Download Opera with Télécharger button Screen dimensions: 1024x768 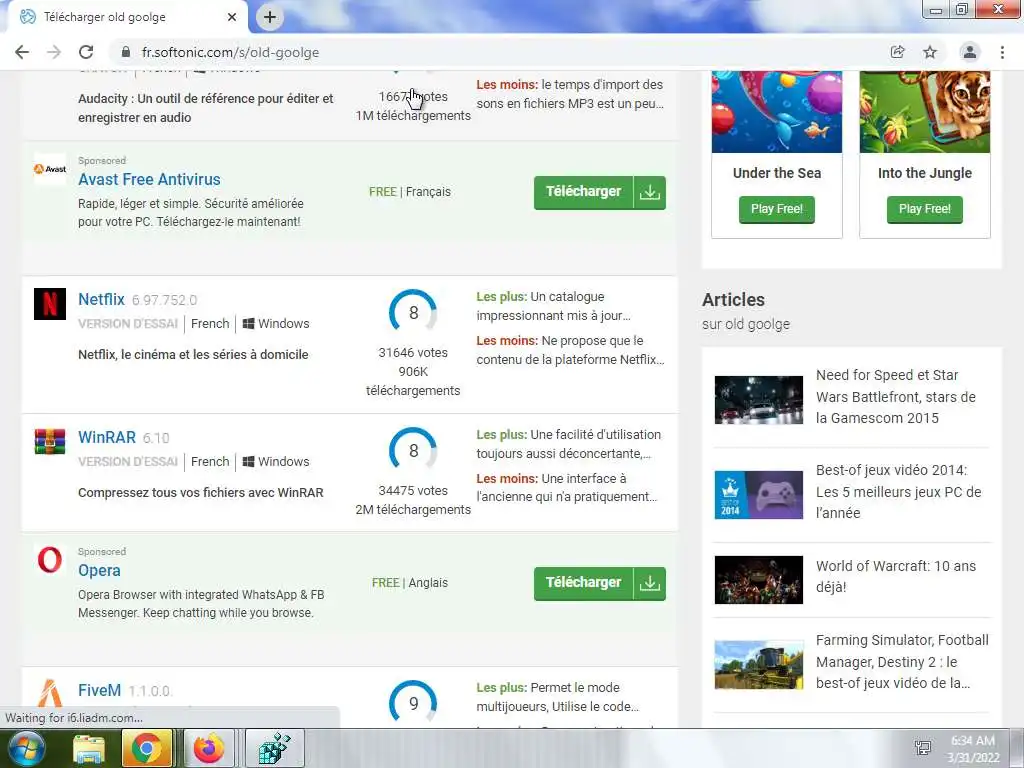pyautogui.click(x=600, y=583)
